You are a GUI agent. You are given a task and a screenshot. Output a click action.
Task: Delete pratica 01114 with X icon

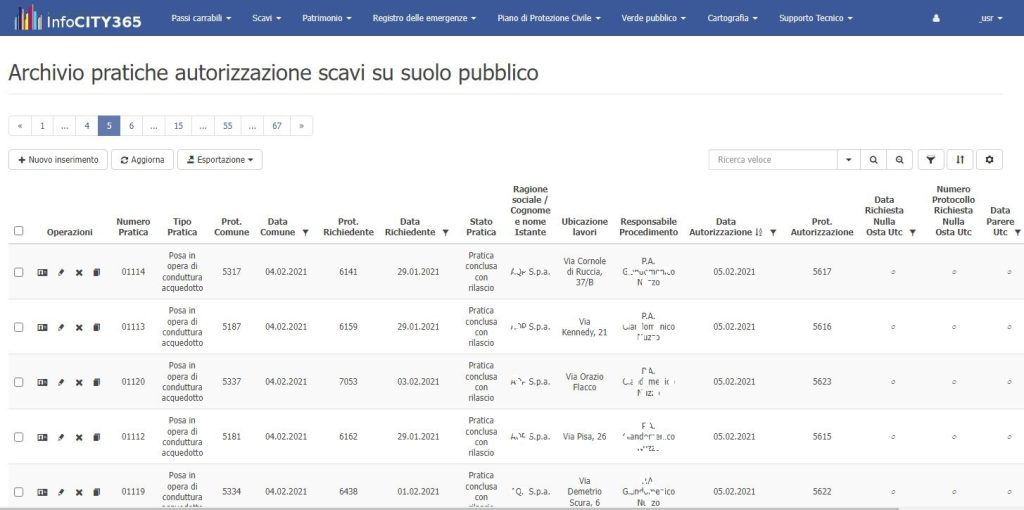(79, 272)
